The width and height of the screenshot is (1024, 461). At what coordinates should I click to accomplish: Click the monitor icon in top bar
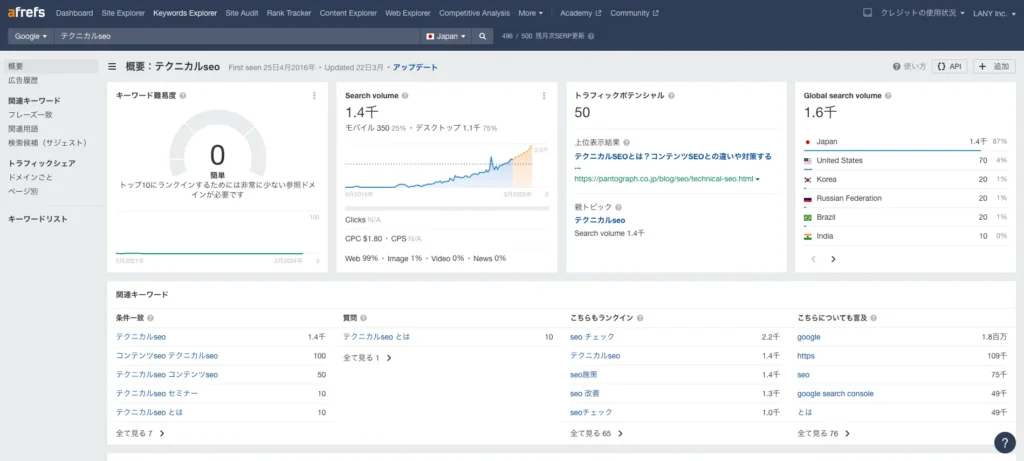(867, 13)
